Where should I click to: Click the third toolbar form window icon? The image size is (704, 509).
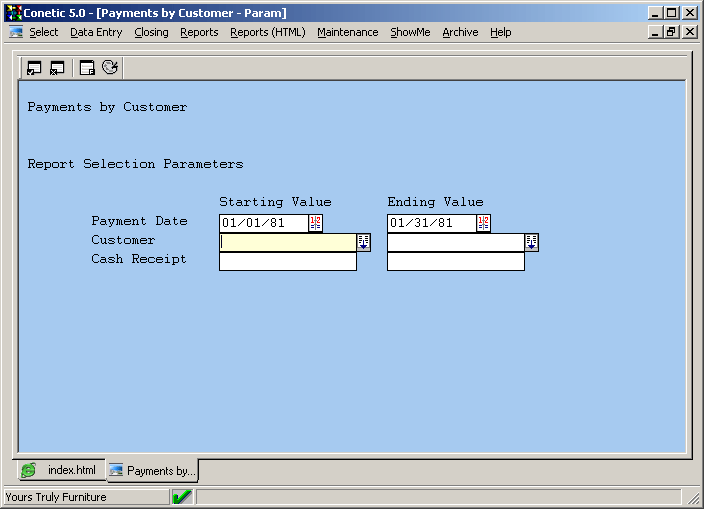point(87,68)
